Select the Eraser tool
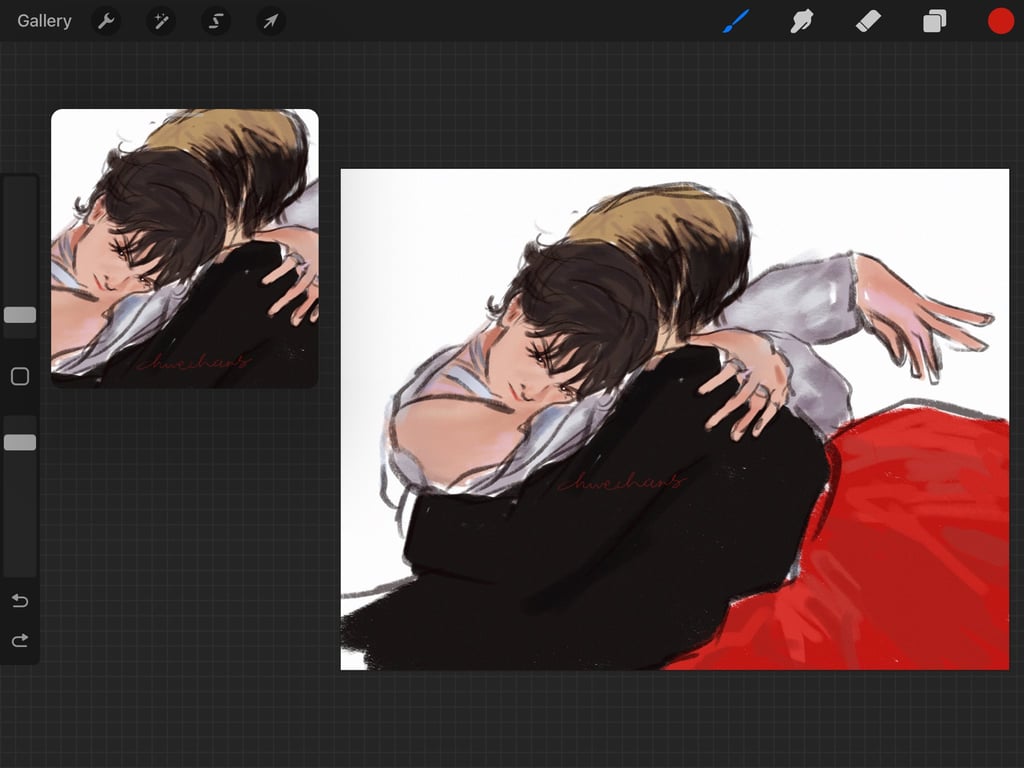This screenshot has width=1024, height=768. click(868, 21)
